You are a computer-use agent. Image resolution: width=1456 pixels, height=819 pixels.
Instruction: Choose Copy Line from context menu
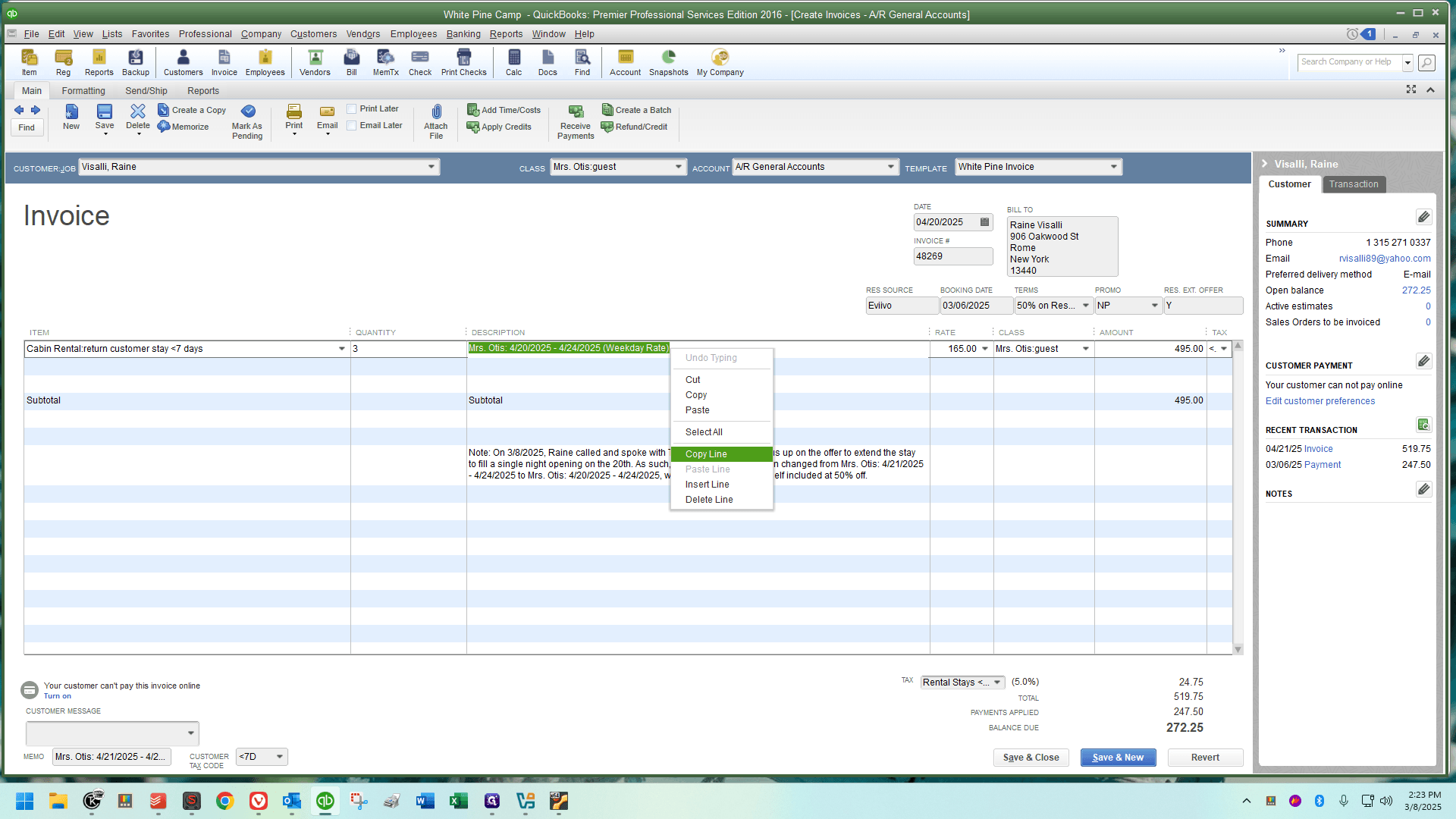[x=722, y=454]
